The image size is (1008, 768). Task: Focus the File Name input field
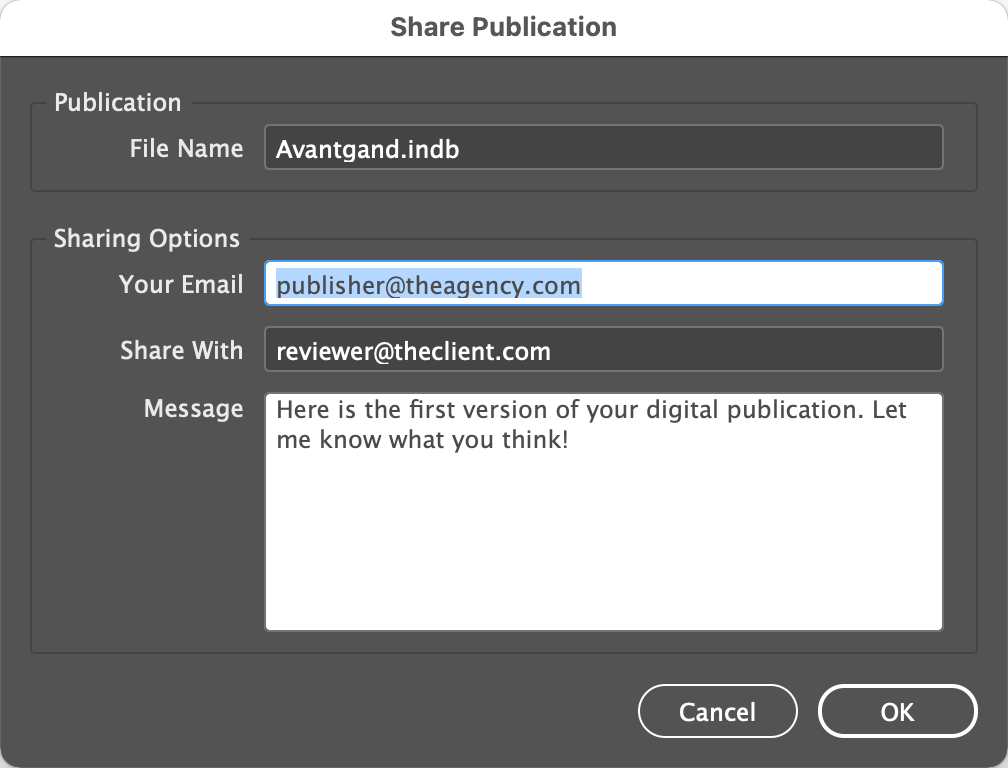[604, 147]
